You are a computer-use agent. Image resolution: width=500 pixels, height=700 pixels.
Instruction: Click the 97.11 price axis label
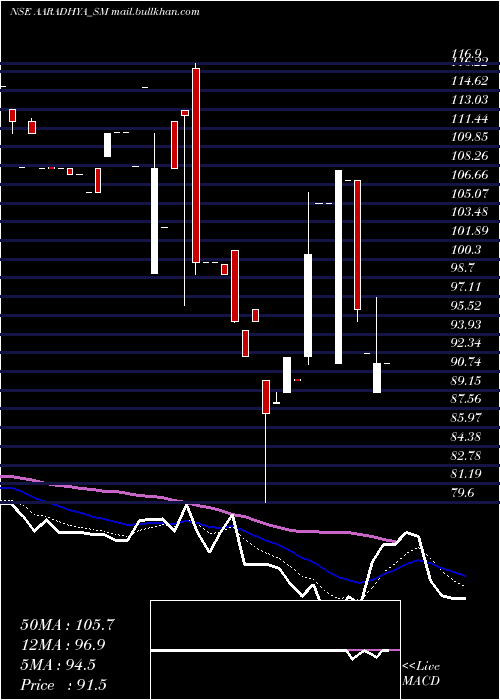tap(466, 287)
